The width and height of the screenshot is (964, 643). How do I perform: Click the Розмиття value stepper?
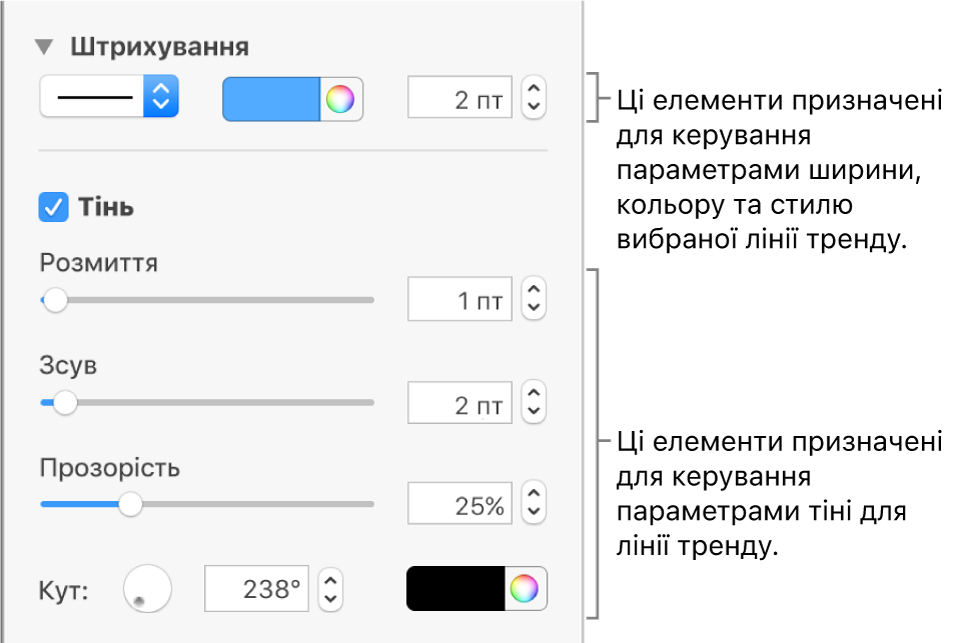[x=534, y=299]
